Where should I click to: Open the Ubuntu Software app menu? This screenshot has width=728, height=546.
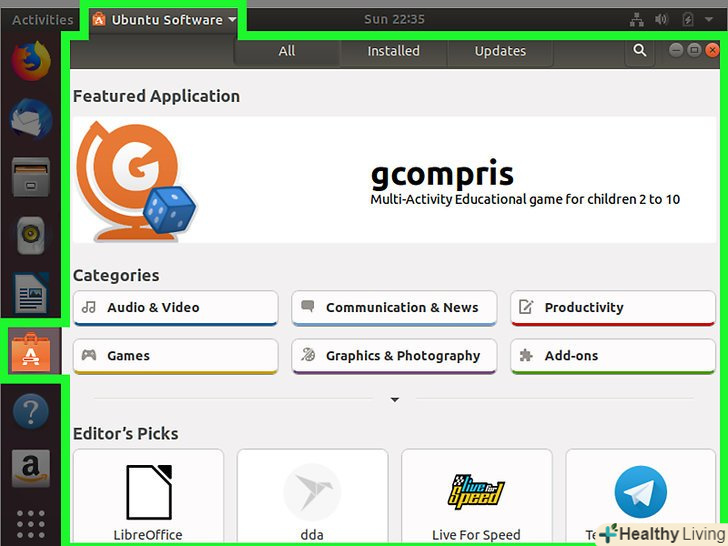pos(164,20)
